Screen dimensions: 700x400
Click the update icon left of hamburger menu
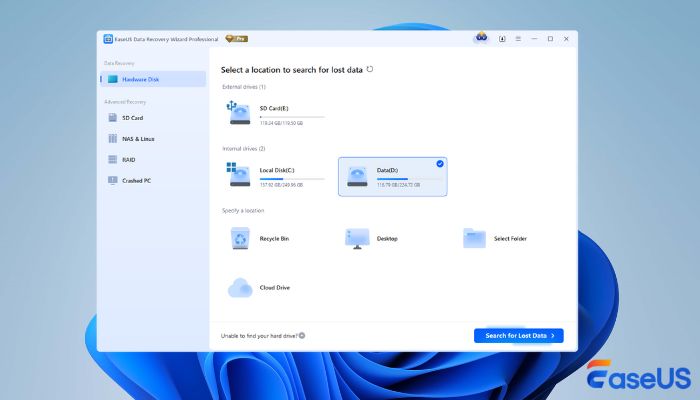click(502, 38)
